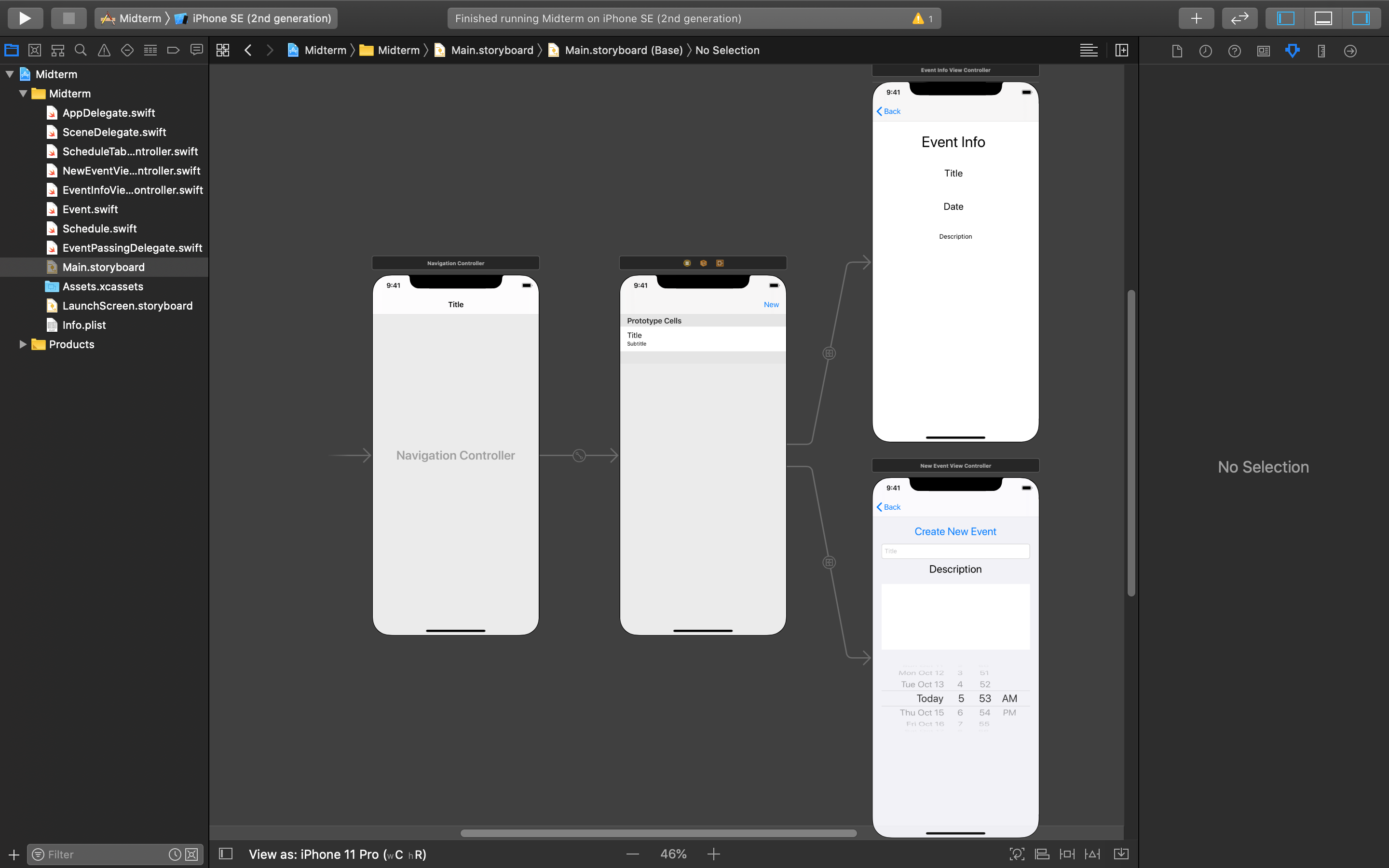Screen dimensions: 1389x868
Task: Show the History inspector
Action: pos(1205,51)
